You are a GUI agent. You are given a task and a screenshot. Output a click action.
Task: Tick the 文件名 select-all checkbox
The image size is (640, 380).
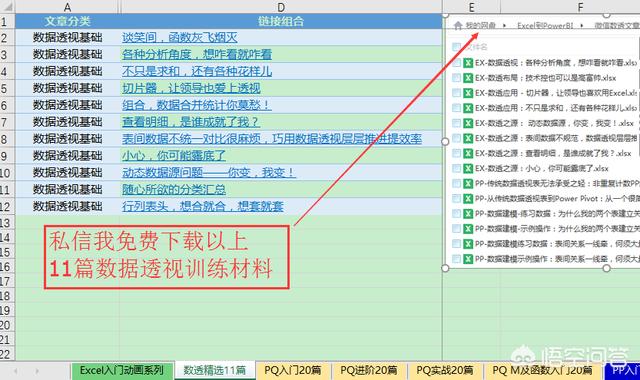[x=456, y=47]
